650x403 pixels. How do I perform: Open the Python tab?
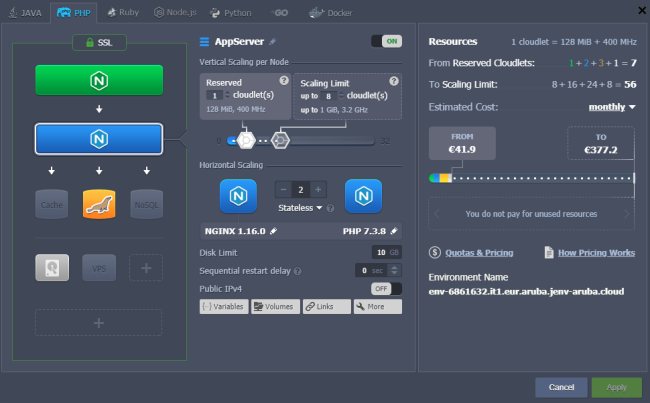230,13
